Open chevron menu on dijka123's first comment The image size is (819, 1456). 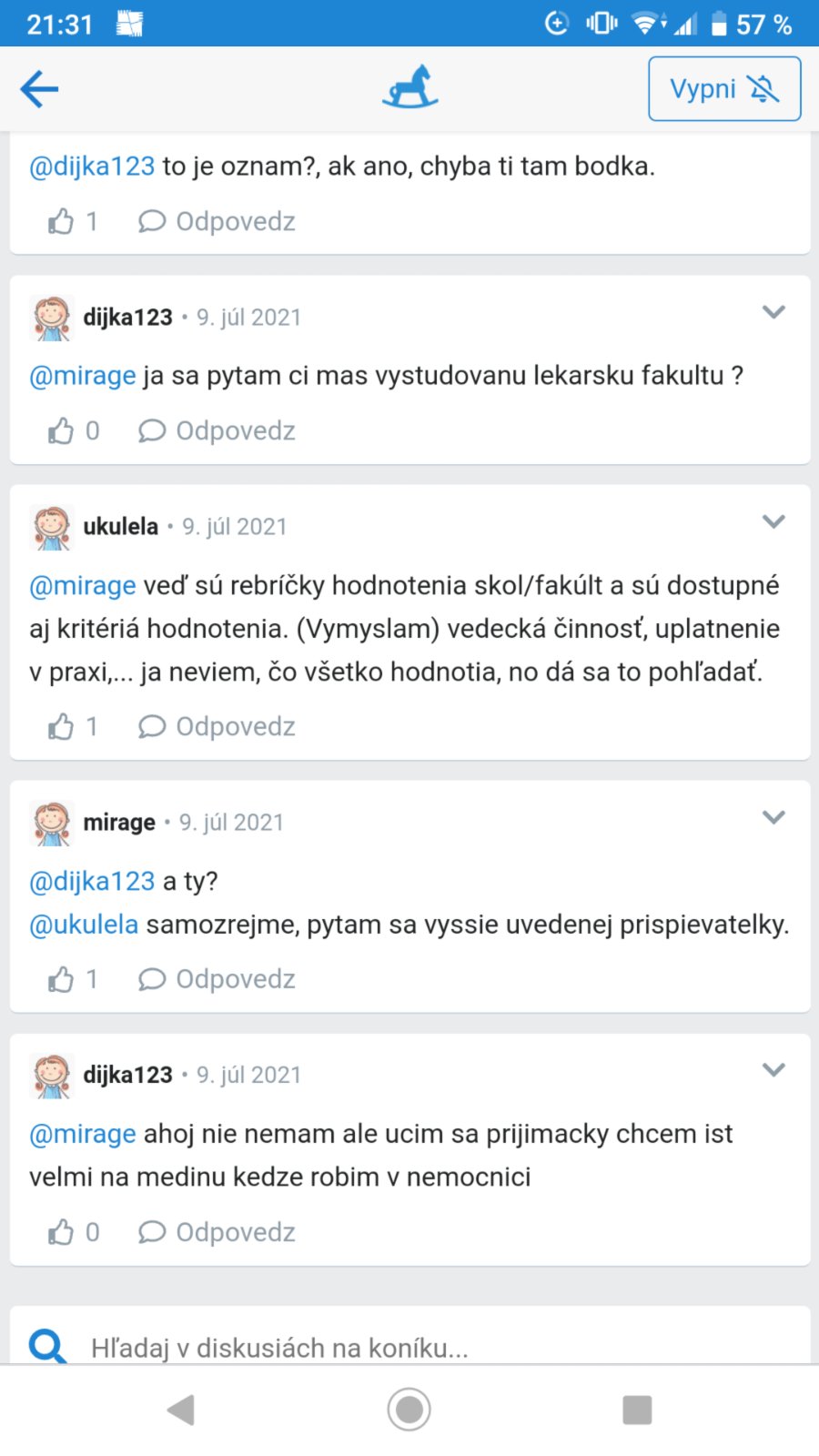pyautogui.click(x=773, y=312)
